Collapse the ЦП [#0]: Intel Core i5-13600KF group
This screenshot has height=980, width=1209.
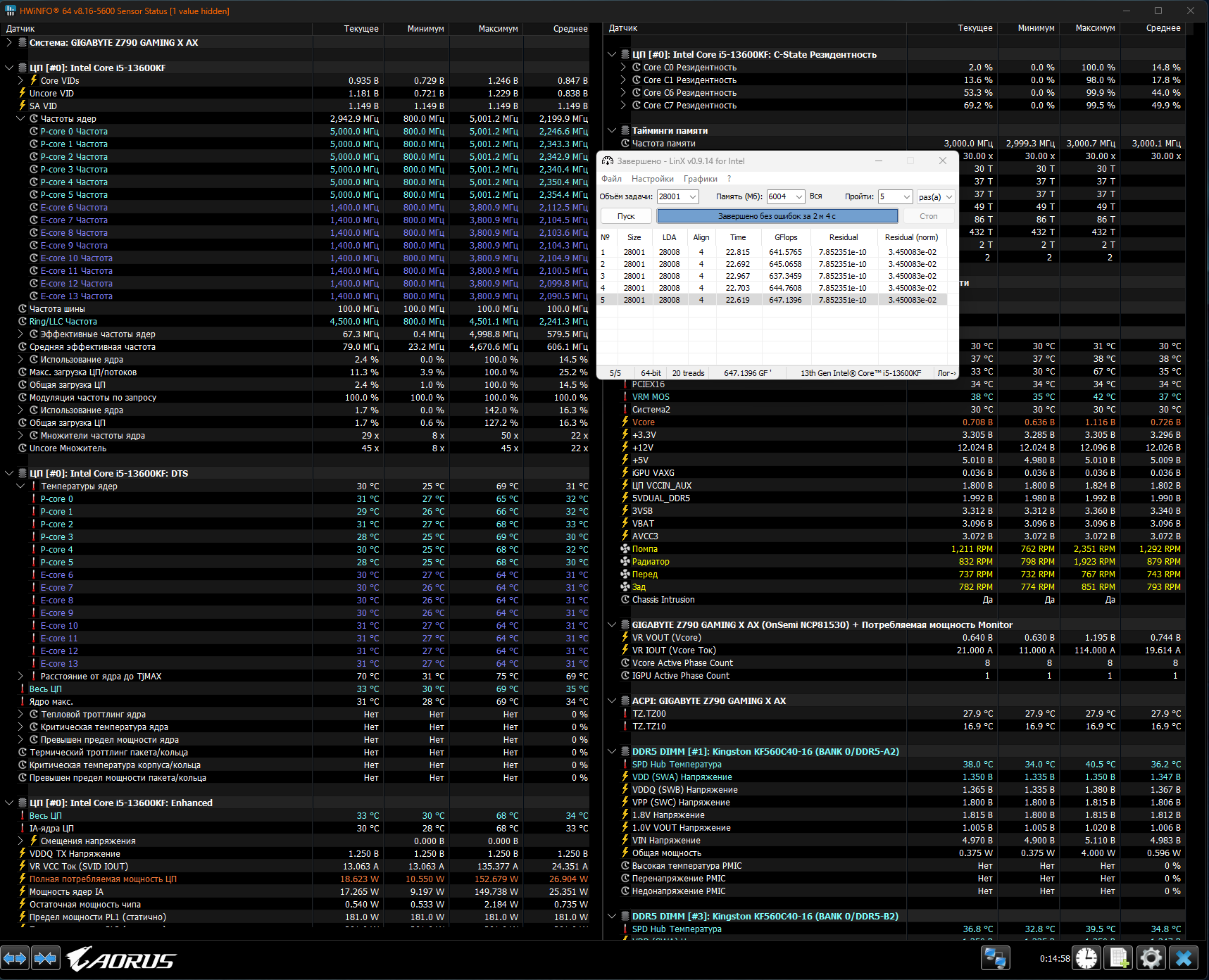click(9, 68)
